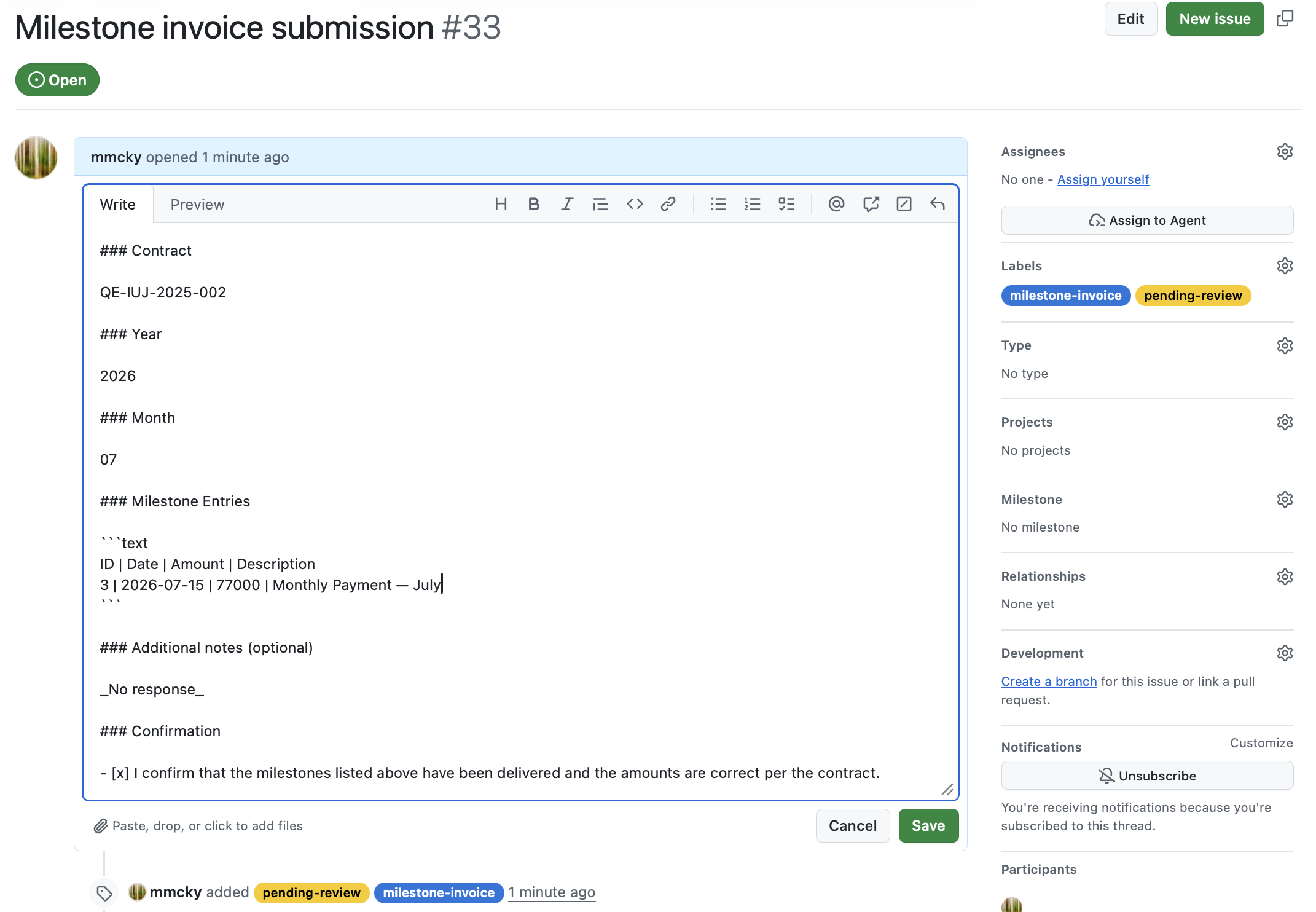This screenshot has width=1316, height=912.
Task: Click the small mmcky avatar in the timeline
Action: (137, 892)
